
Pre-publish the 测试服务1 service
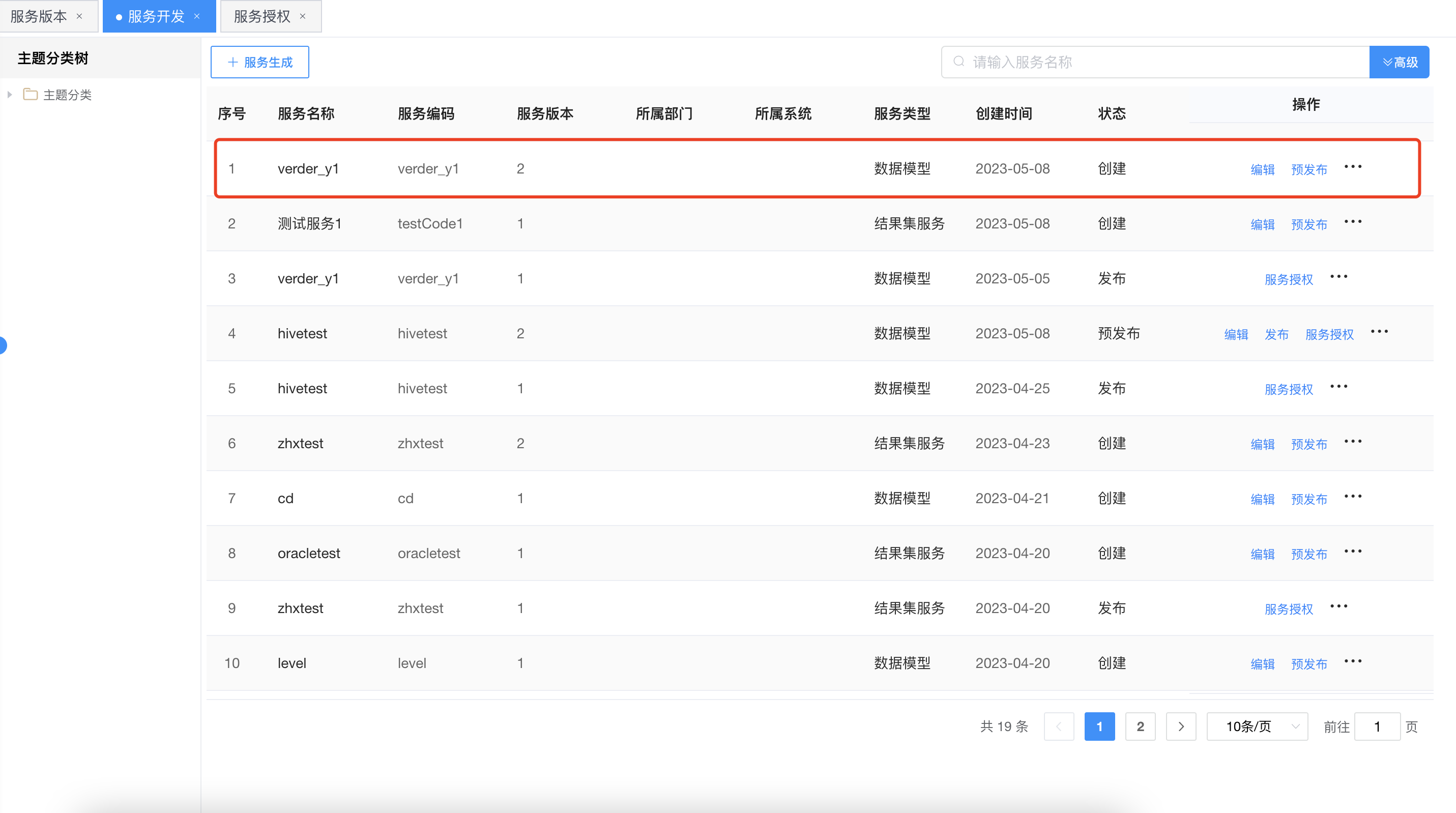[x=1309, y=224]
